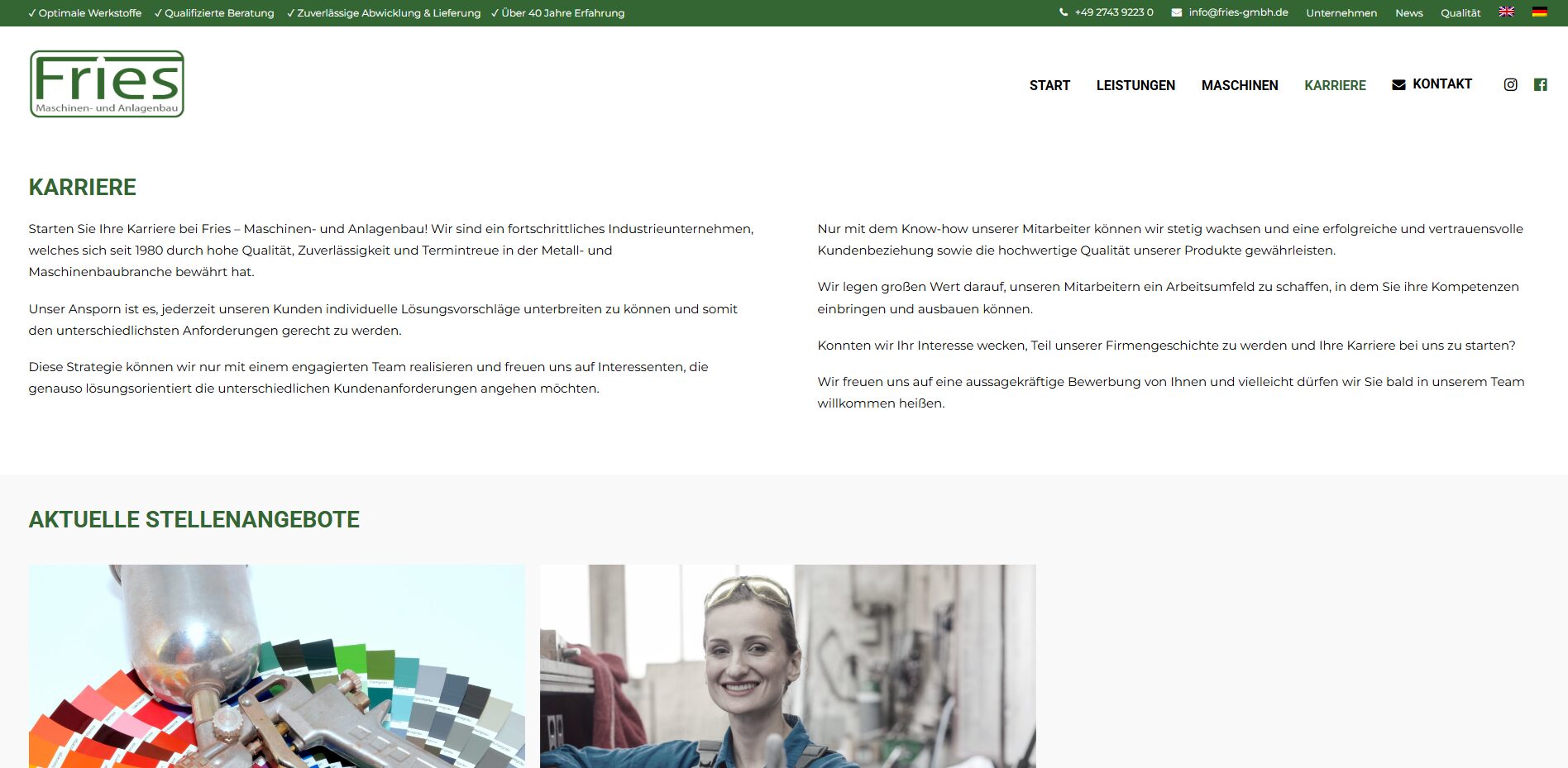Open the LEISTUNGEN menu item

pyautogui.click(x=1135, y=85)
